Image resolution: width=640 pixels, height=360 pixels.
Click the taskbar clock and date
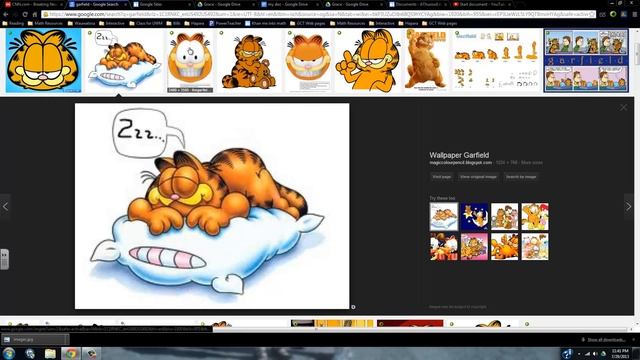click(x=620, y=354)
